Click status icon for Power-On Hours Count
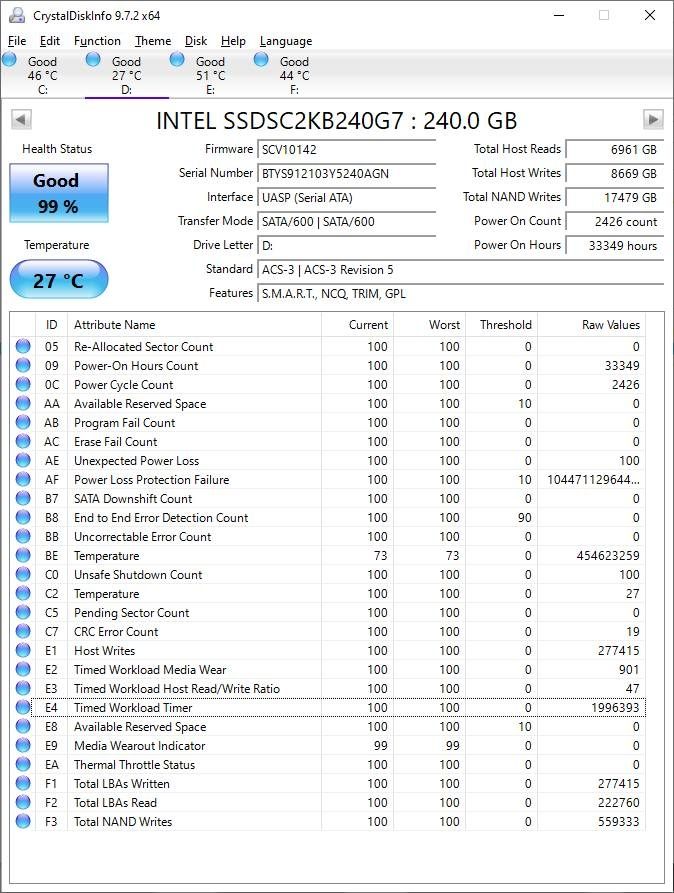This screenshot has height=893, width=674. point(23,365)
